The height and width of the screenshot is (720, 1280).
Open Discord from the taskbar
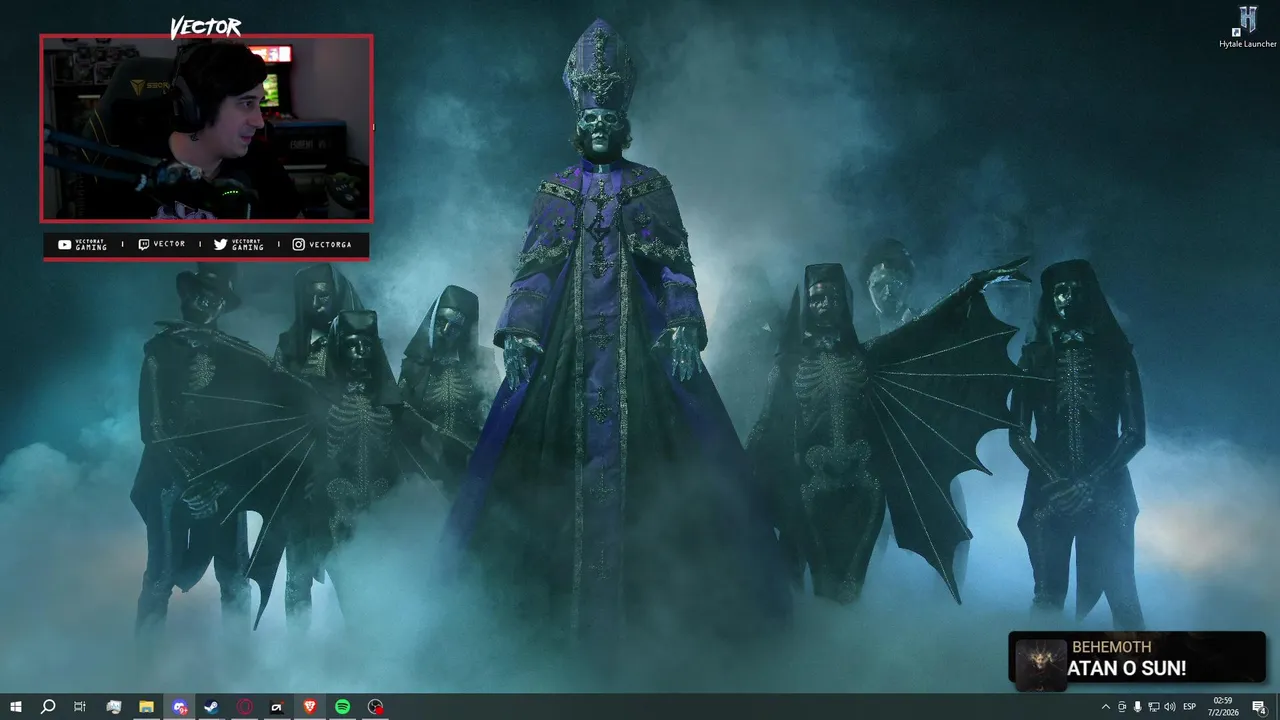[179, 707]
